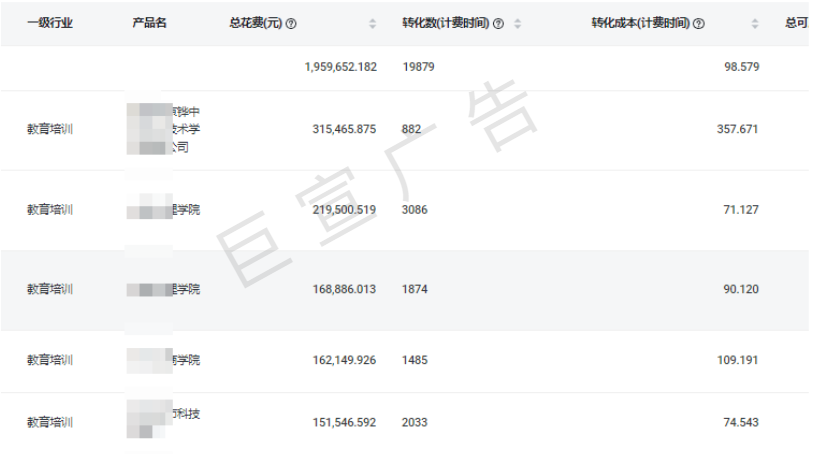
Task: Click product name in the 1874 conversions row
Action: coord(163,289)
